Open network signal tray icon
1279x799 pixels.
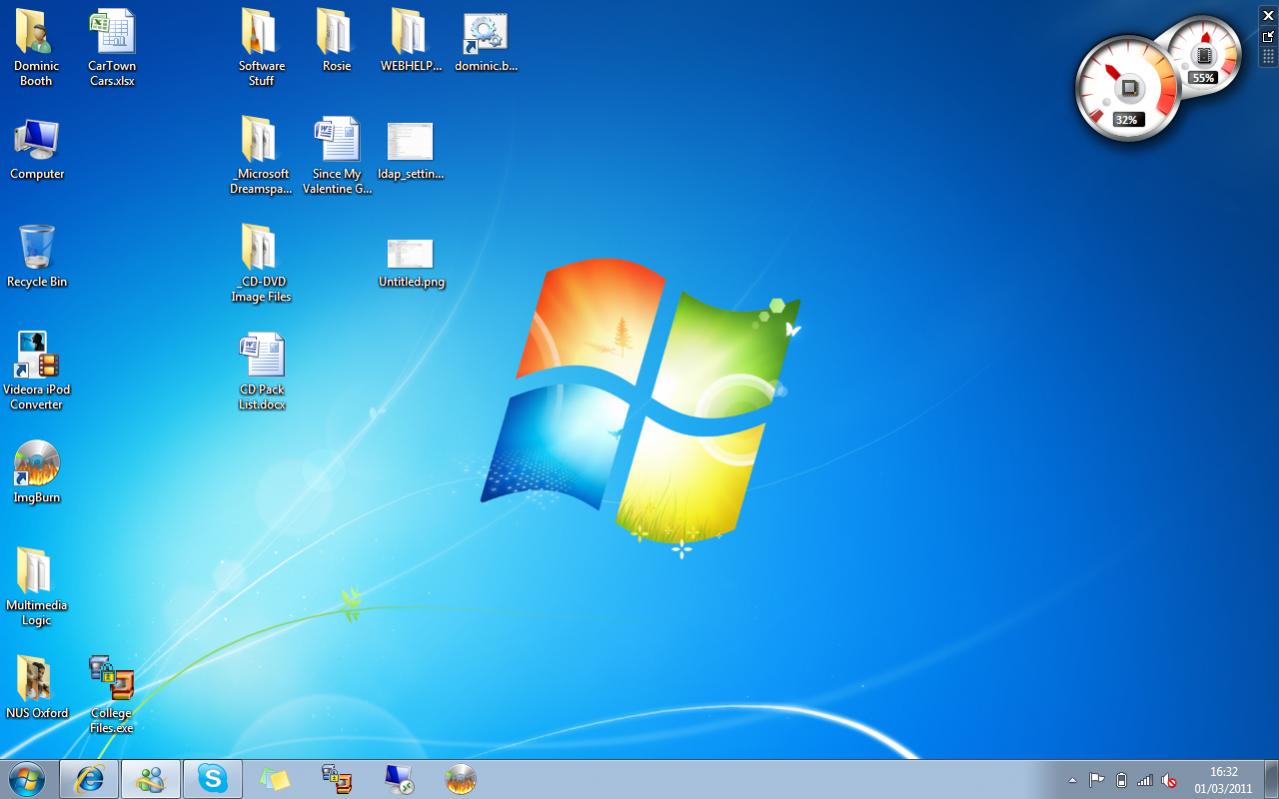point(1145,780)
